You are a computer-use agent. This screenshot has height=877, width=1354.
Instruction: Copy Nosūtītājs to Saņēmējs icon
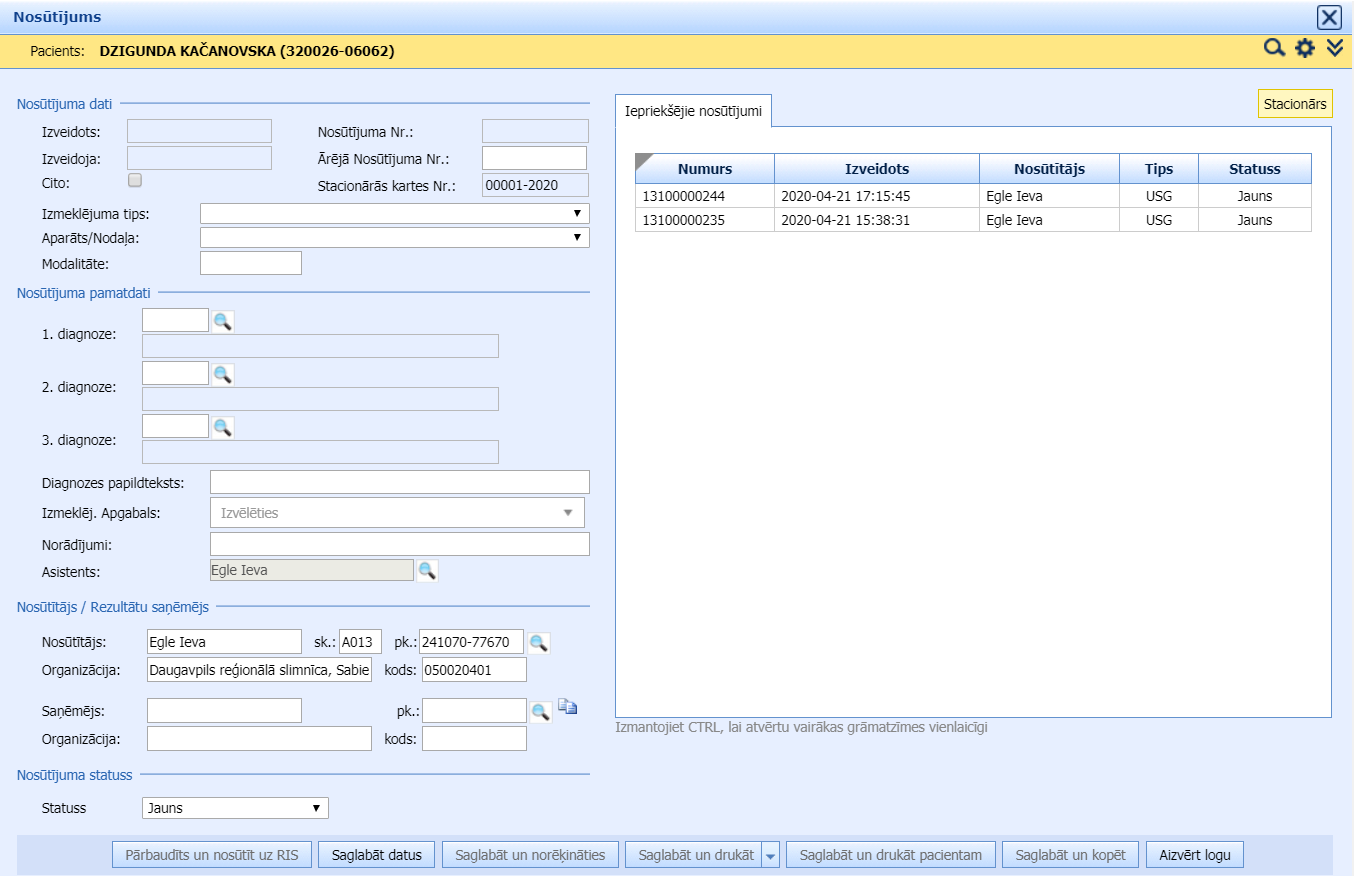(x=568, y=708)
